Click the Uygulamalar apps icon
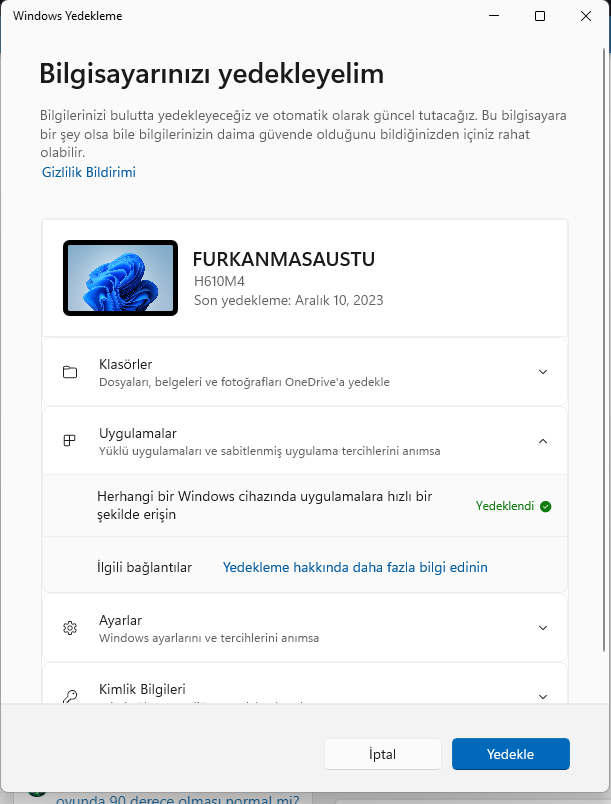Screen dimensions: 611x804 69,440
